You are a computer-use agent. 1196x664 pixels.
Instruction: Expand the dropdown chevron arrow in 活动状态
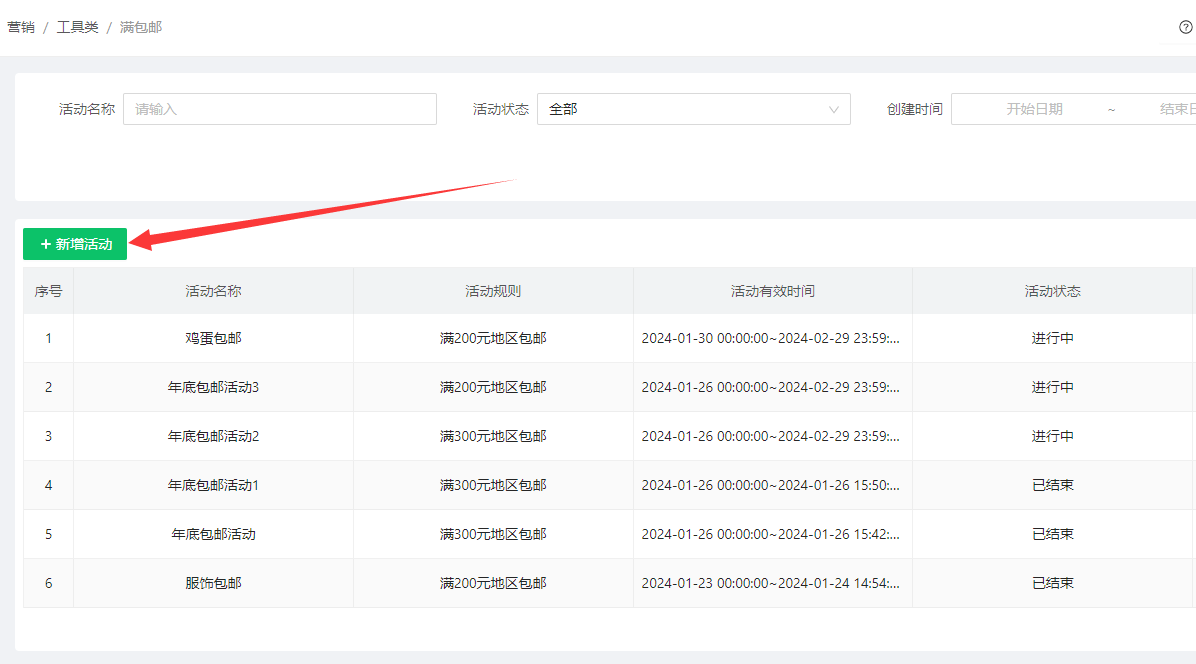click(834, 109)
